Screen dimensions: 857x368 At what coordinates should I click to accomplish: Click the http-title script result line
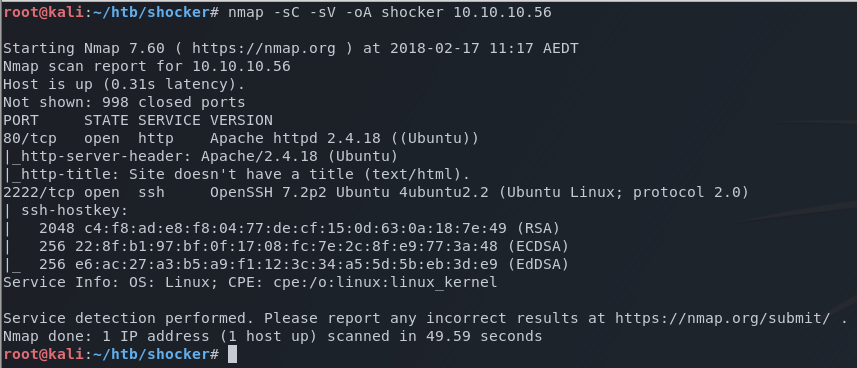point(236,174)
